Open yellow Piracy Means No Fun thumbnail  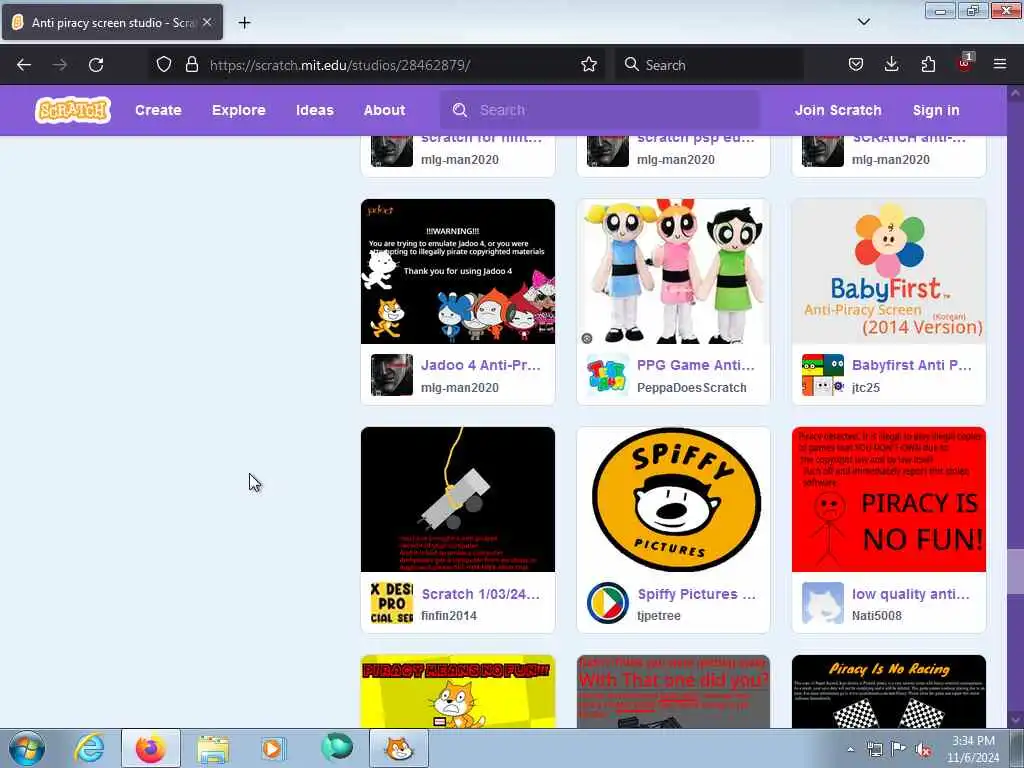click(x=458, y=692)
